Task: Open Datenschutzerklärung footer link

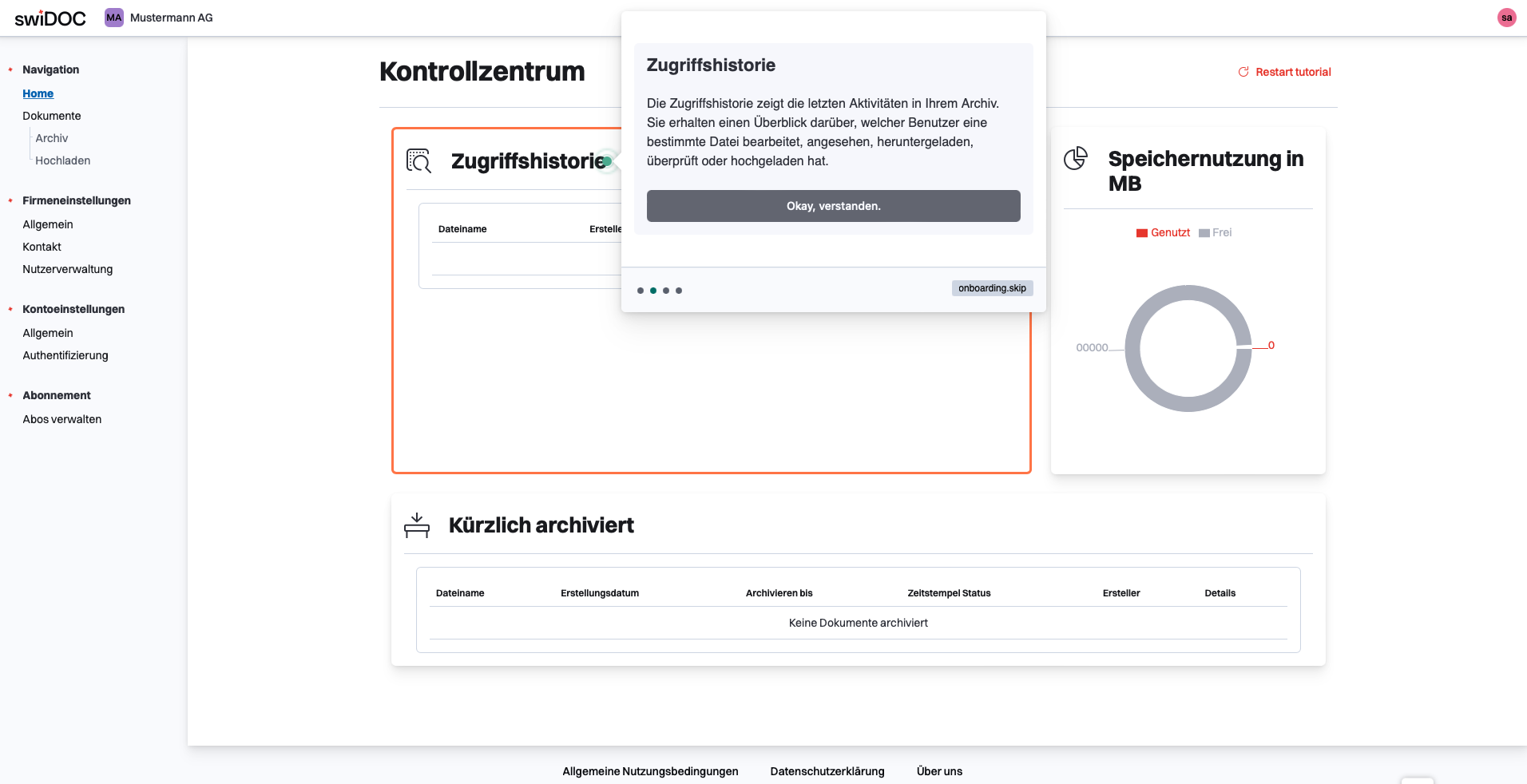Action: coord(827,771)
